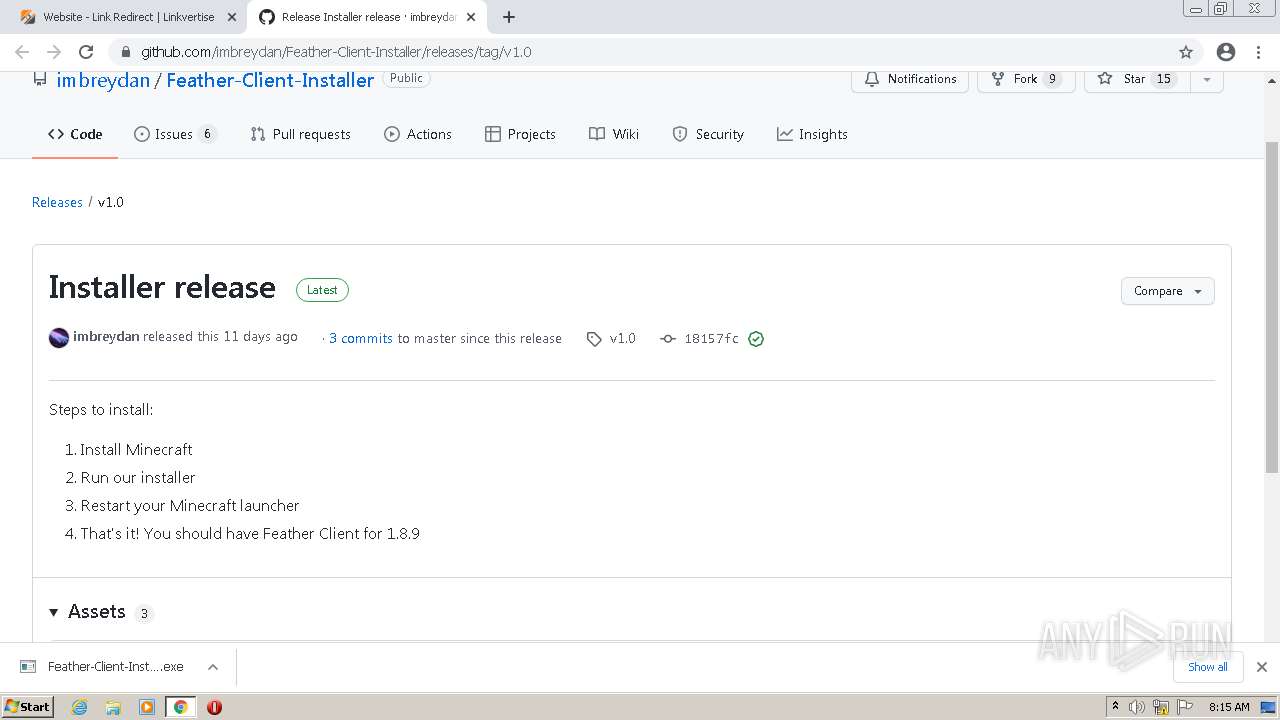This screenshot has width=1280, height=720.
Task: Click the Show desktop tray icon
Action: (x=1268, y=707)
